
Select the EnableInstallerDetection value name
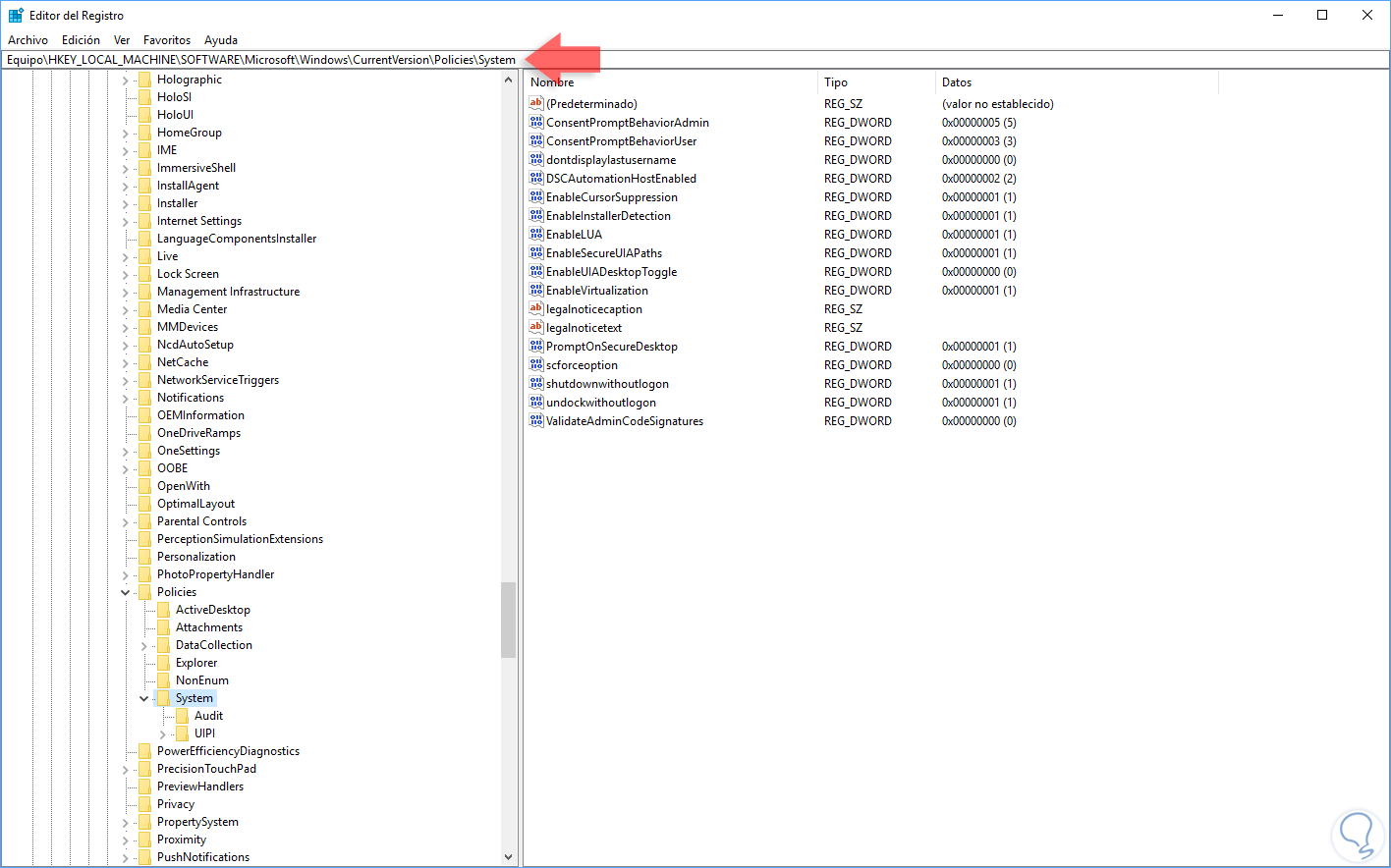[x=609, y=216]
